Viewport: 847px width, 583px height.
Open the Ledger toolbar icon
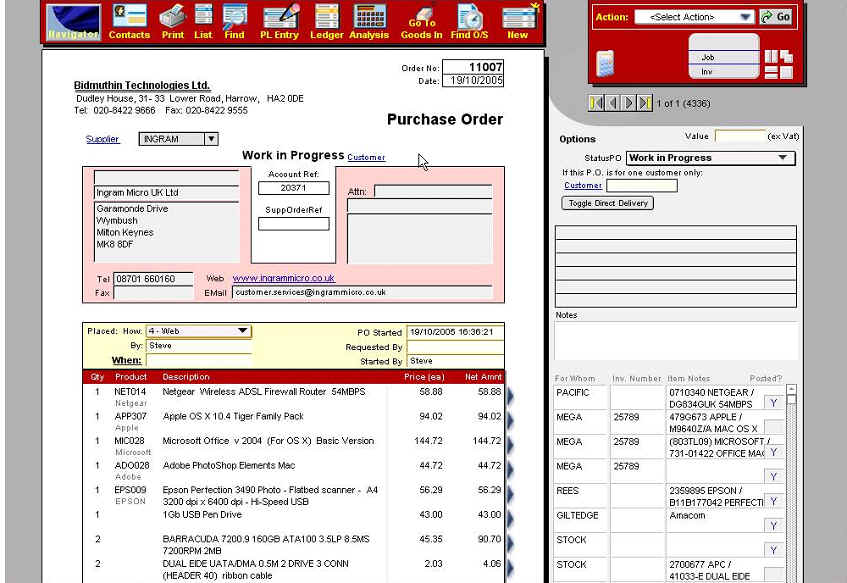327,22
